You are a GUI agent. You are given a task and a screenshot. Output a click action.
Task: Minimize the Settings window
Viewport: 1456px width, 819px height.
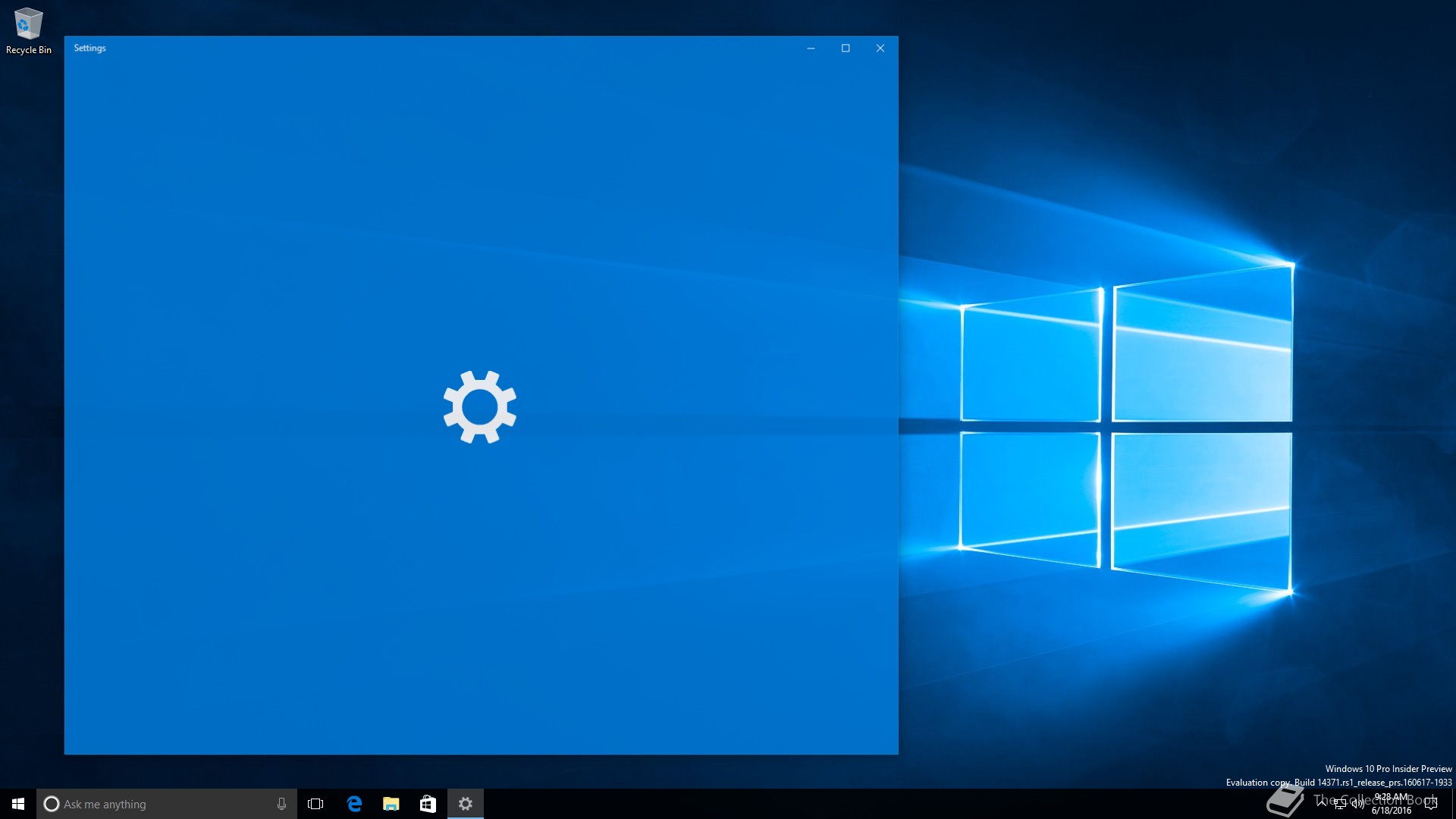pos(811,49)
